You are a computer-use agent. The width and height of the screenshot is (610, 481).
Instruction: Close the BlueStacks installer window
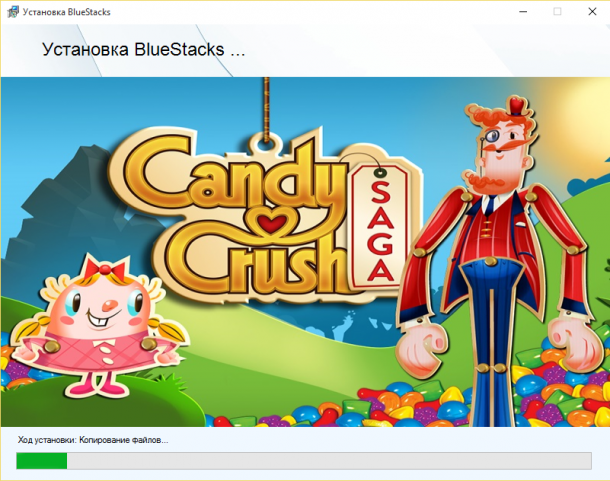(592, 12)
